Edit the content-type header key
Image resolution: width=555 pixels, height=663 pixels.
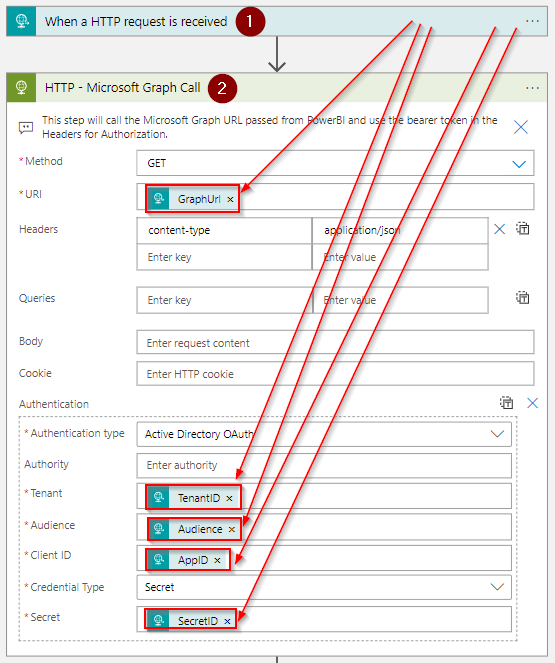click(x=224, y=230)
